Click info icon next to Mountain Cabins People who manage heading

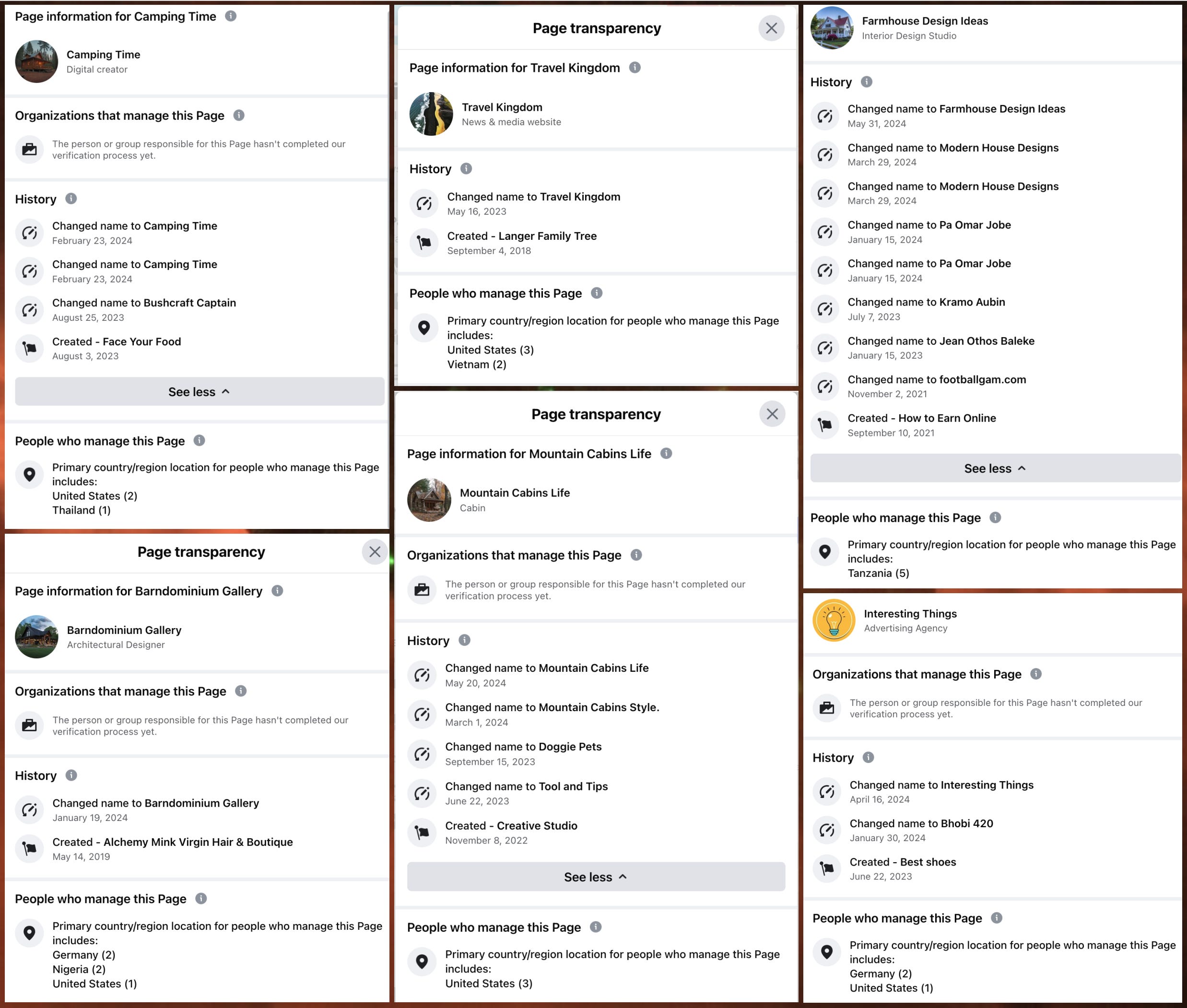click(x=596, y=927)
